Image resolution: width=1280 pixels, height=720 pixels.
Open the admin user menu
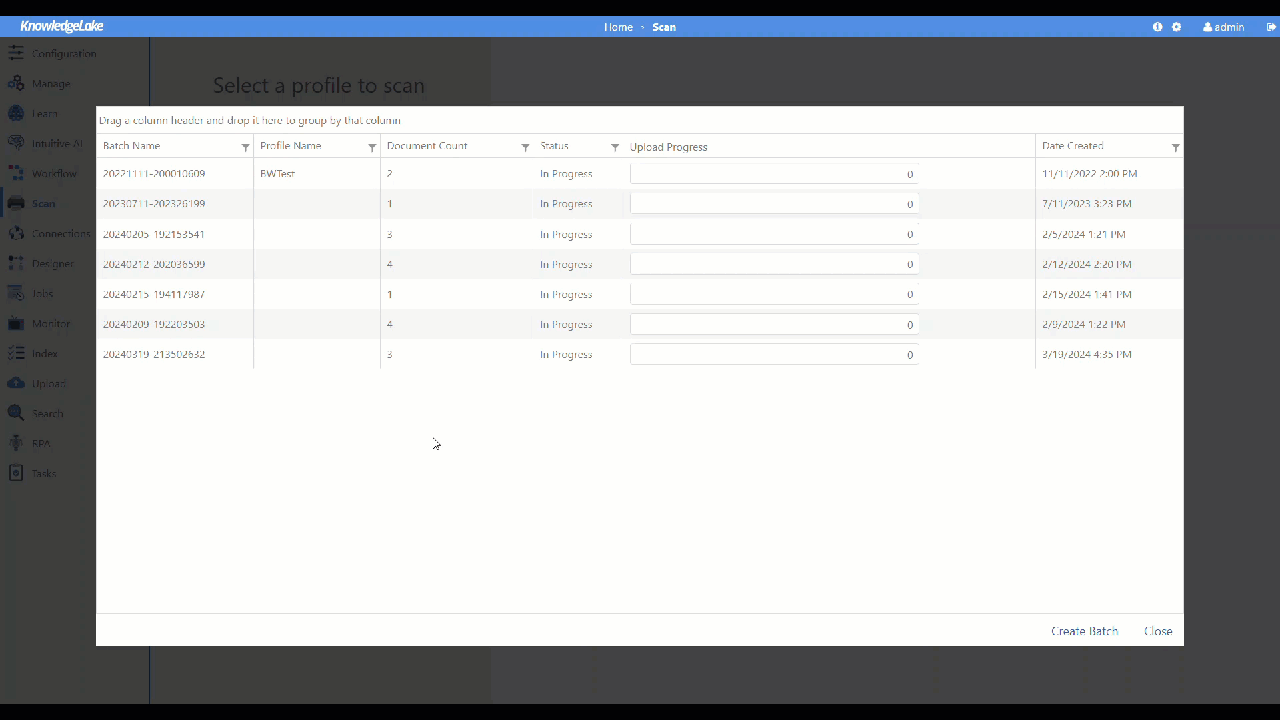(1223, 27)
